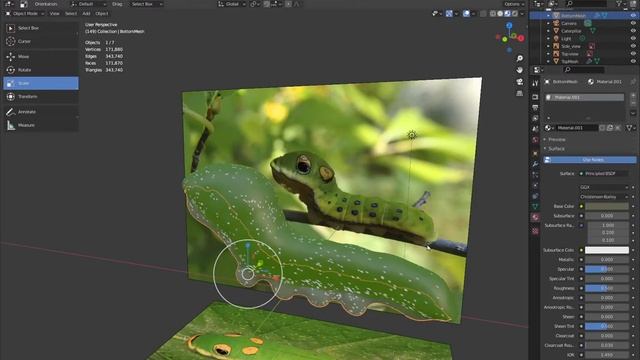640x360 pixels.
Task: Select the Transform tool
Action: pyautogui.click(x=41, y=97)
